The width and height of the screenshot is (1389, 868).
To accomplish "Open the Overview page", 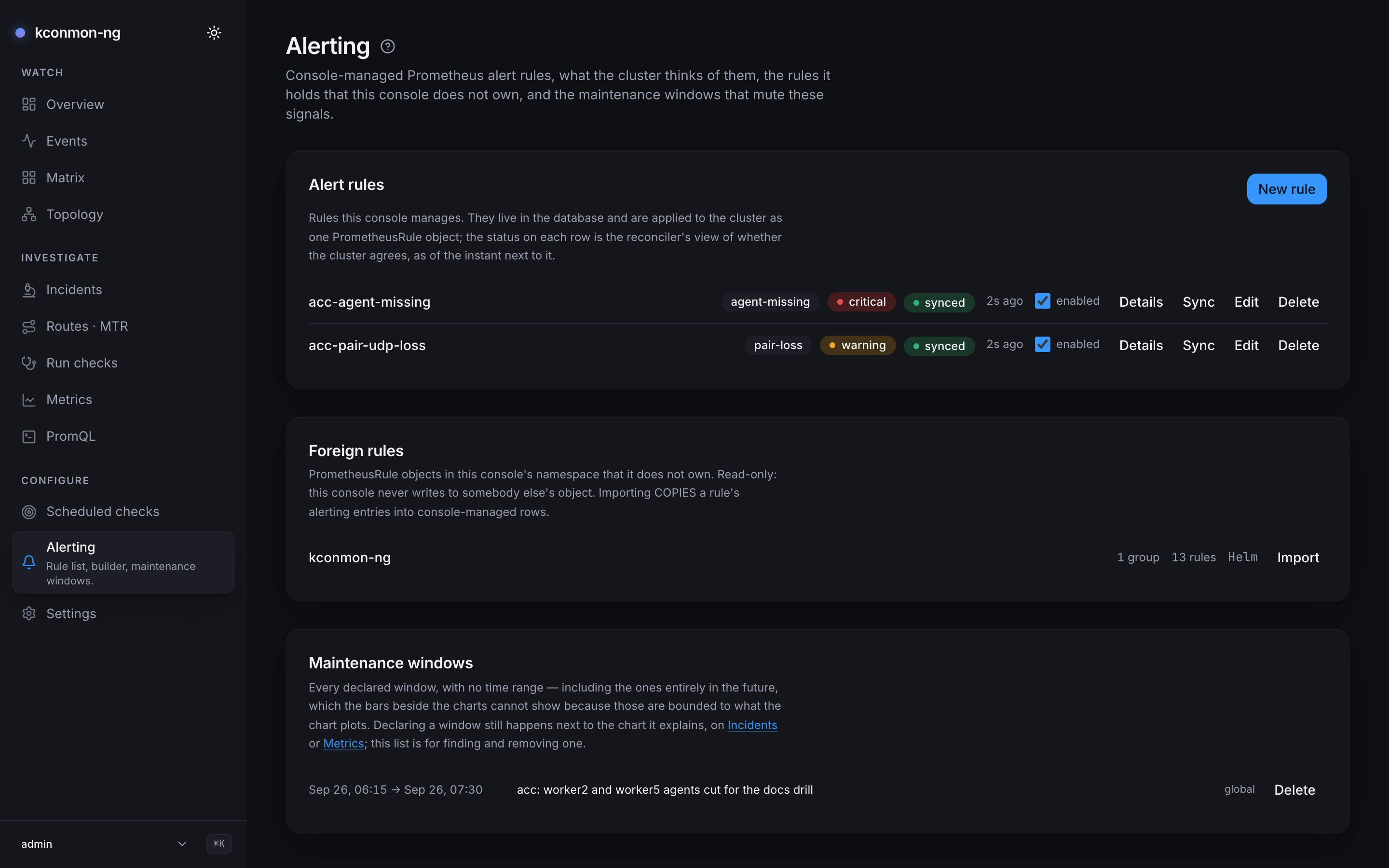I will tap(123, 105).
